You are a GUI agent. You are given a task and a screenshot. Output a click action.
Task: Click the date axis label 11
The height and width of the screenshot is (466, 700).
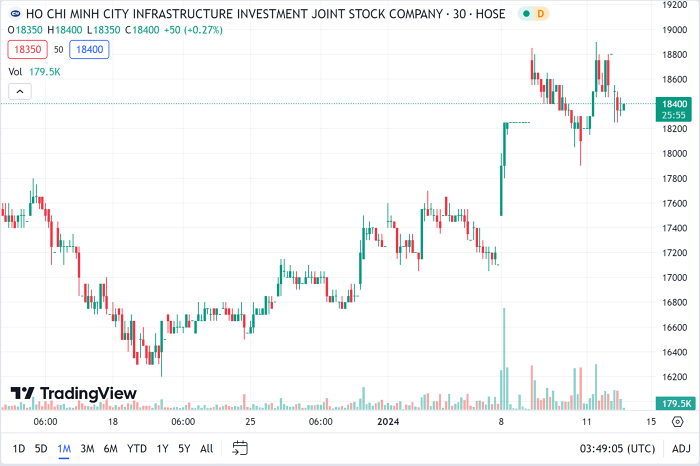pos(586,421)
